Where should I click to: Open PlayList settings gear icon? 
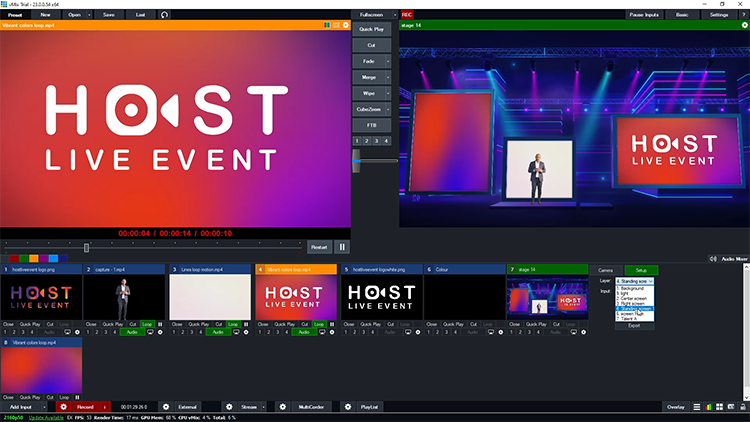click(347, 407)
